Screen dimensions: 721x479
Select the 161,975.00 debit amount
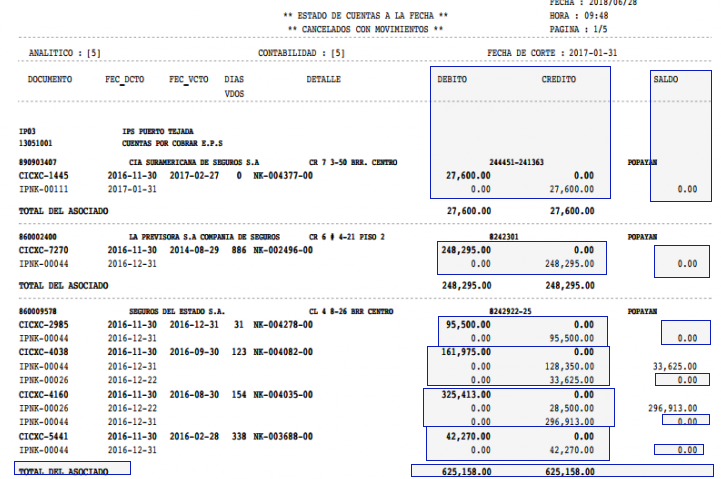pos(466,353)
